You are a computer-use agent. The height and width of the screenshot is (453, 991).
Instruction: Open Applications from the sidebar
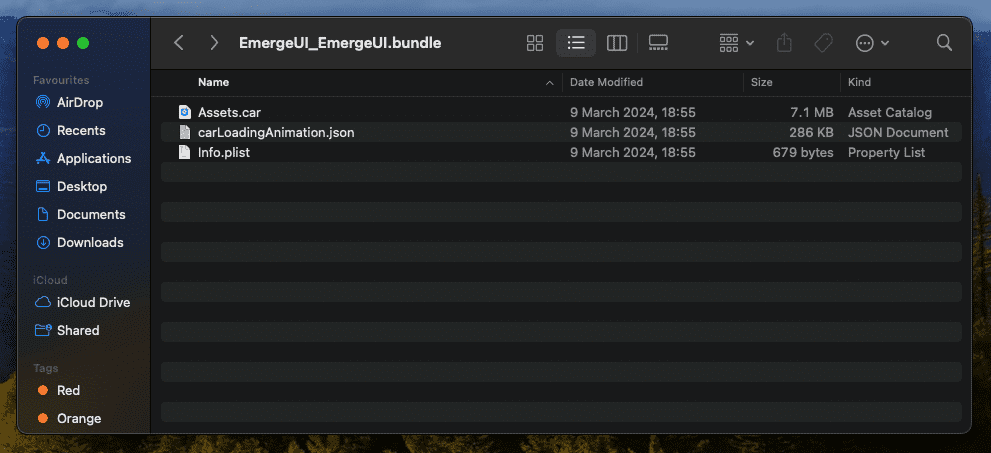93,158
